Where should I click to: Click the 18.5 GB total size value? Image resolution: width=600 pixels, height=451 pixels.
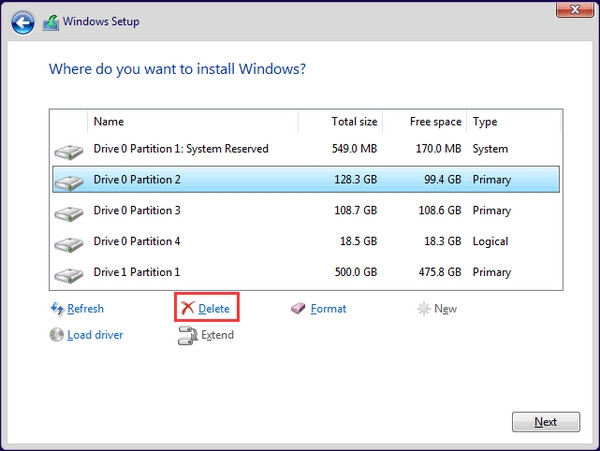[359, 241]
